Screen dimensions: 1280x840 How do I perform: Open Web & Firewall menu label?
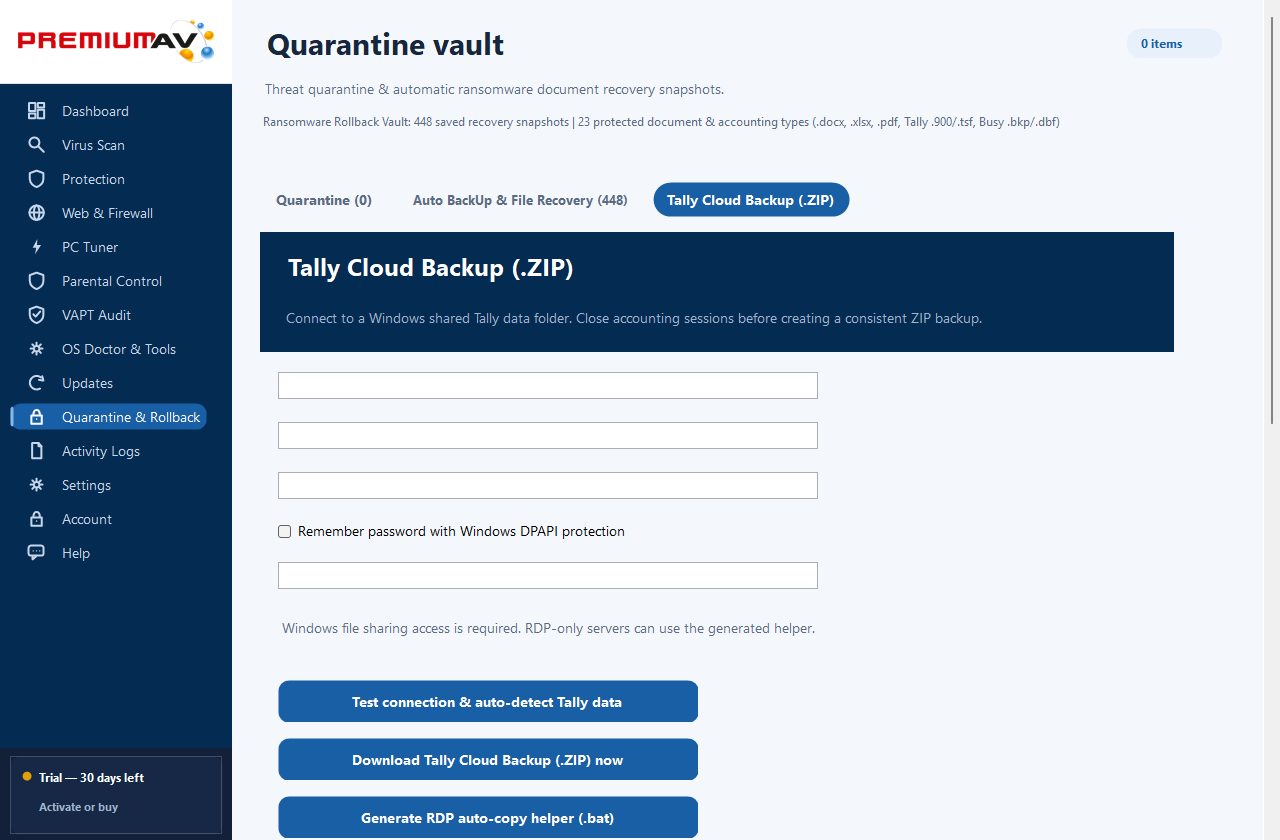point(107,213)
